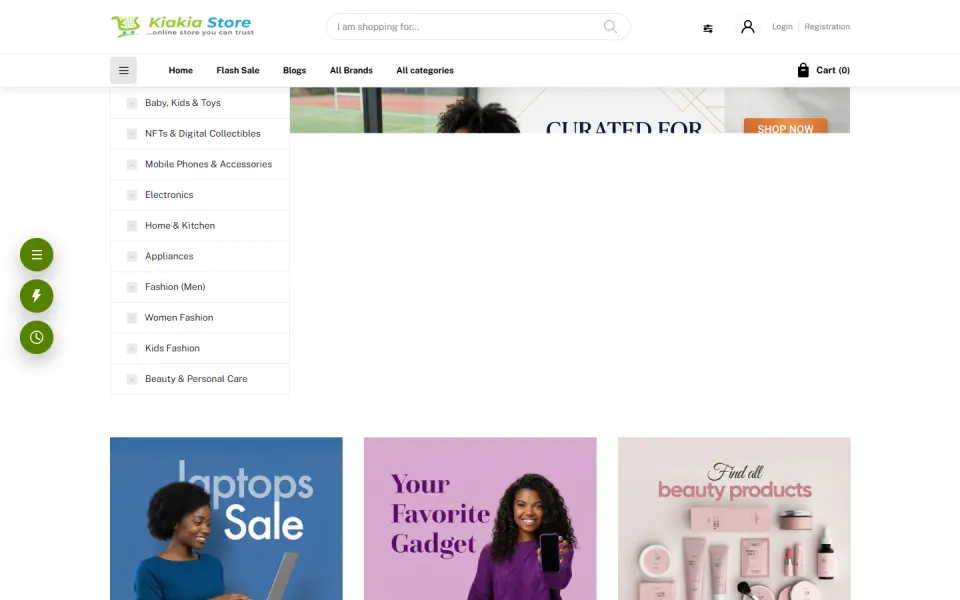Click the user profile icon
The width and height of the screenshot is (960, 600).
(x=748, y=26)
